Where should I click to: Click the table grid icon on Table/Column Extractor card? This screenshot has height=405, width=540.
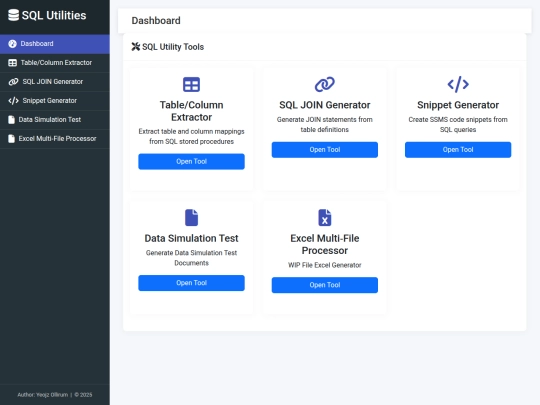point(191,84)
